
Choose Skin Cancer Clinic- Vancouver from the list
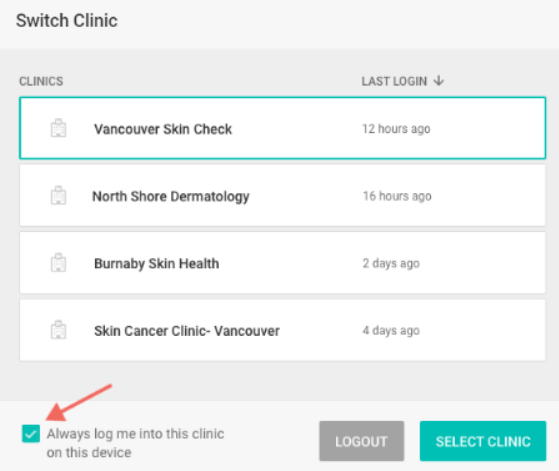(x=282, y=330)
